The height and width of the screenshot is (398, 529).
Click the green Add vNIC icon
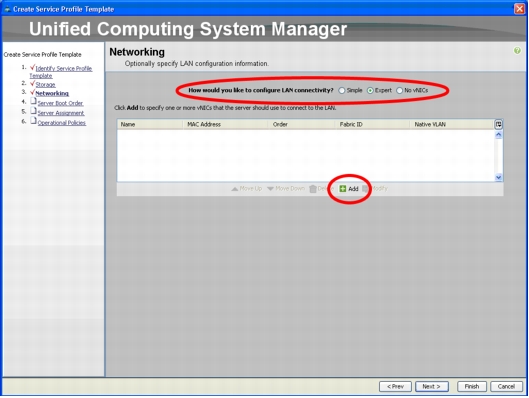(x=342, y=189)
